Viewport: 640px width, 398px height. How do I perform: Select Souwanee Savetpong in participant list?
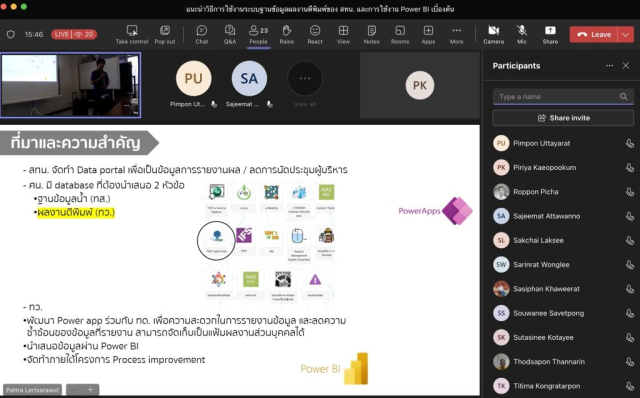point(563,313)
